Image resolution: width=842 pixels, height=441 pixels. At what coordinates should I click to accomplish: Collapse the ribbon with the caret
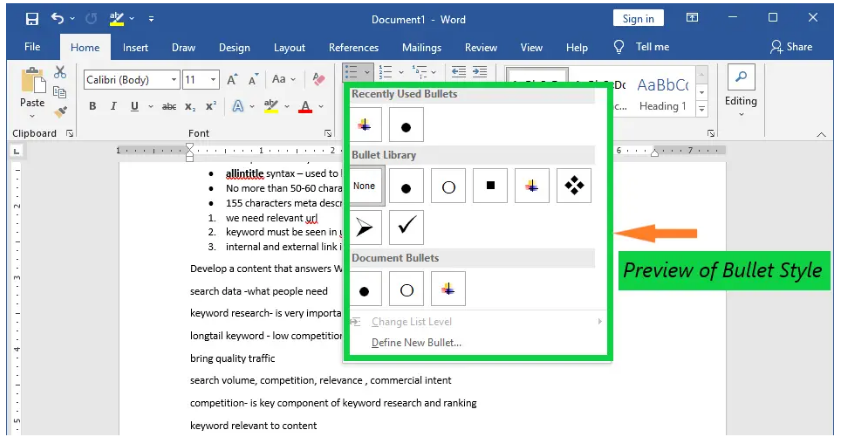[x=821, y=135]
